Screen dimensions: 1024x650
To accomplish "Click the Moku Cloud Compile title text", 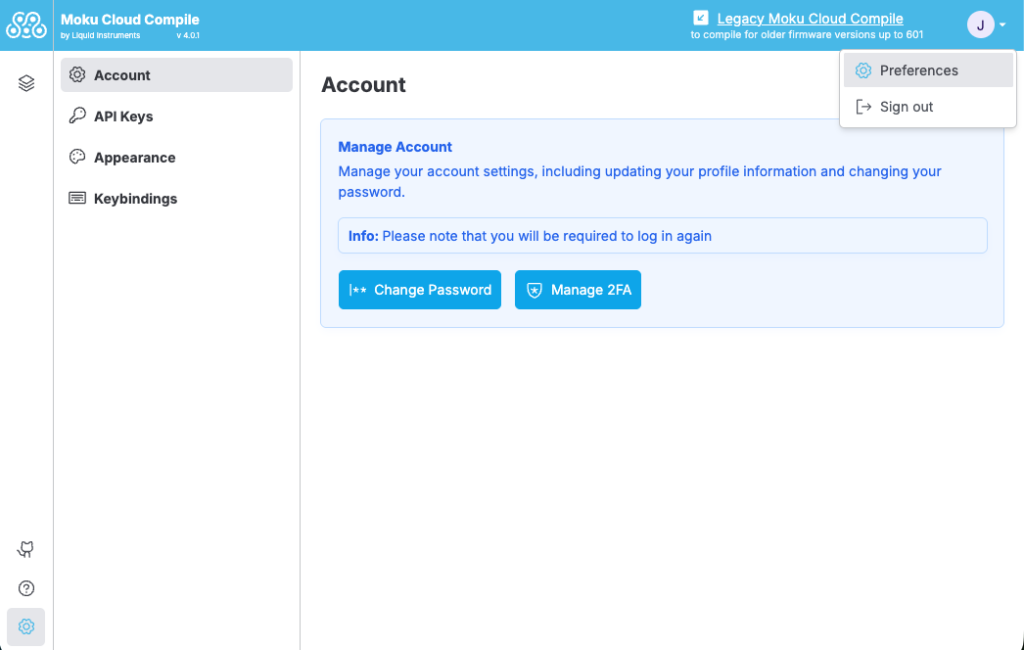I will 130,19.
